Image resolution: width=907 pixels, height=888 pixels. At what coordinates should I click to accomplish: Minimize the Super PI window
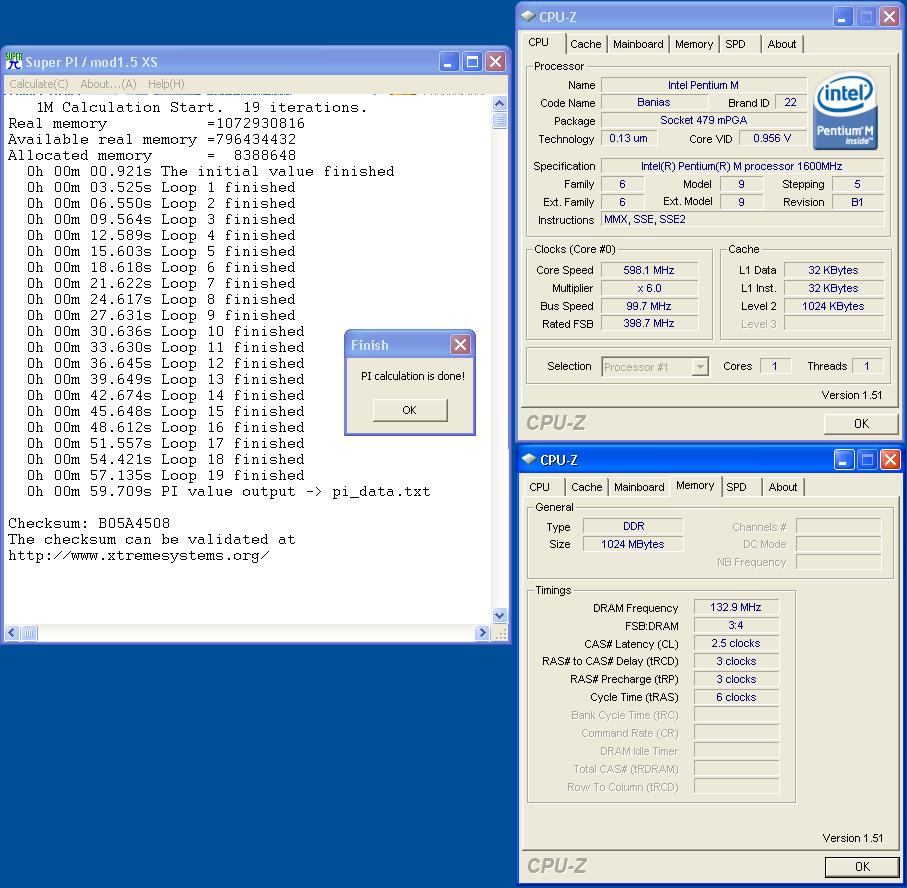[x=449, y=61]
